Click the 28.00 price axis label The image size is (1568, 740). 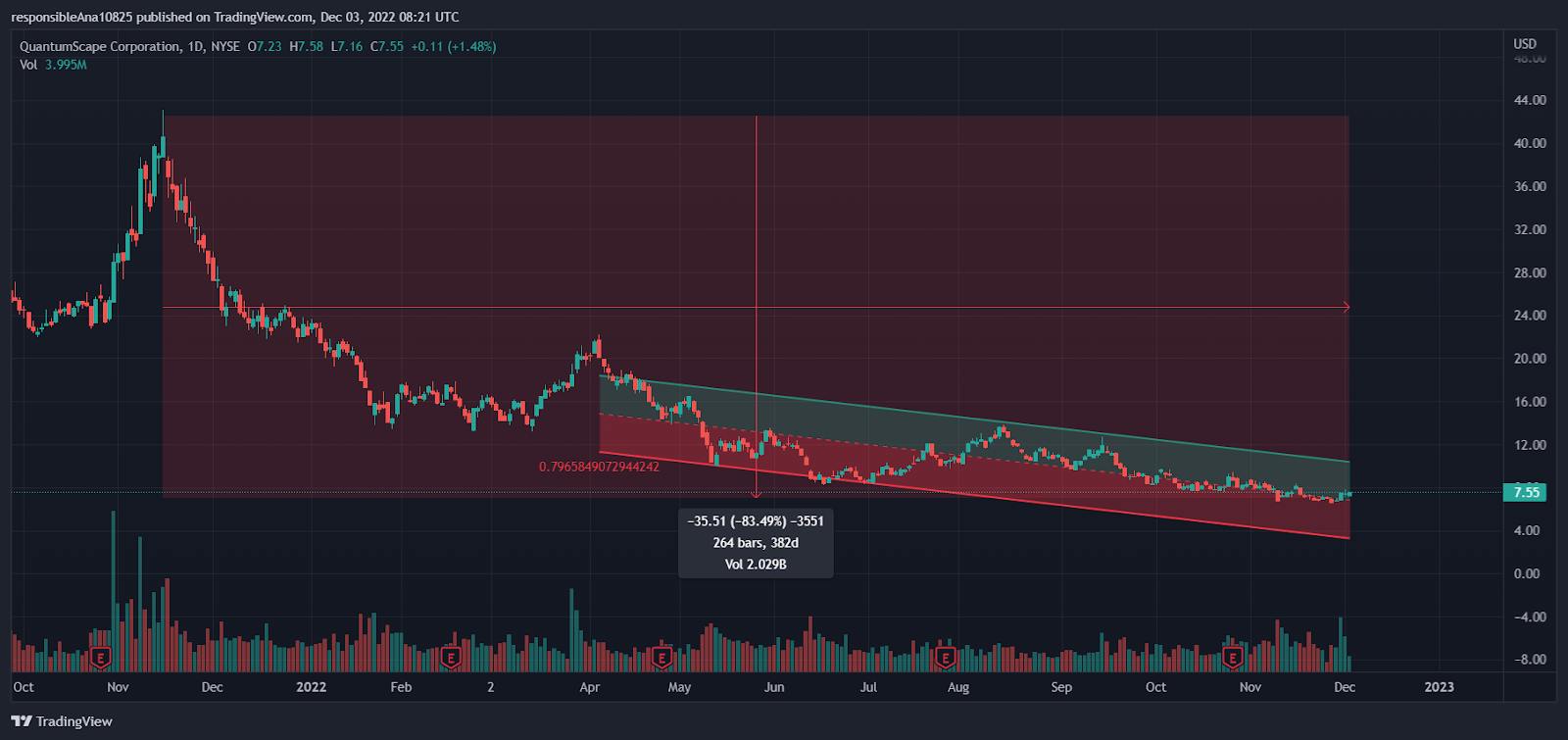point(1530,272)
